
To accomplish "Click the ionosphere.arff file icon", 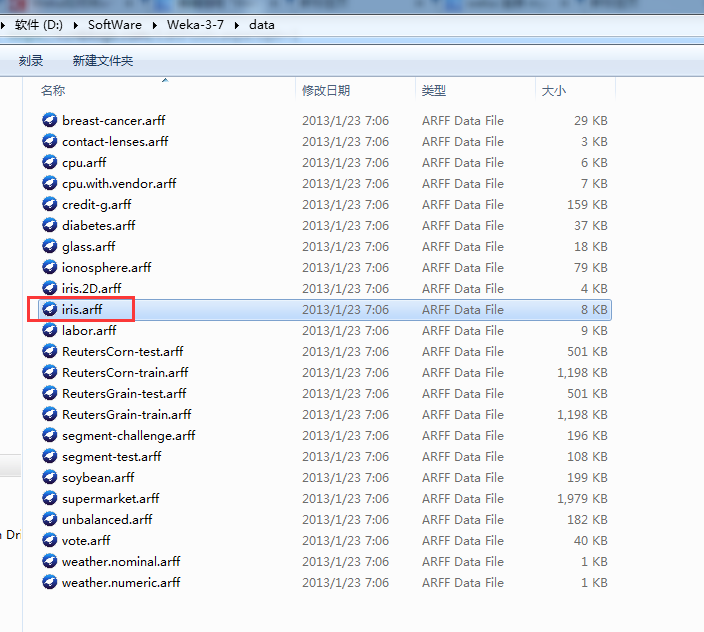I will 49,267.
